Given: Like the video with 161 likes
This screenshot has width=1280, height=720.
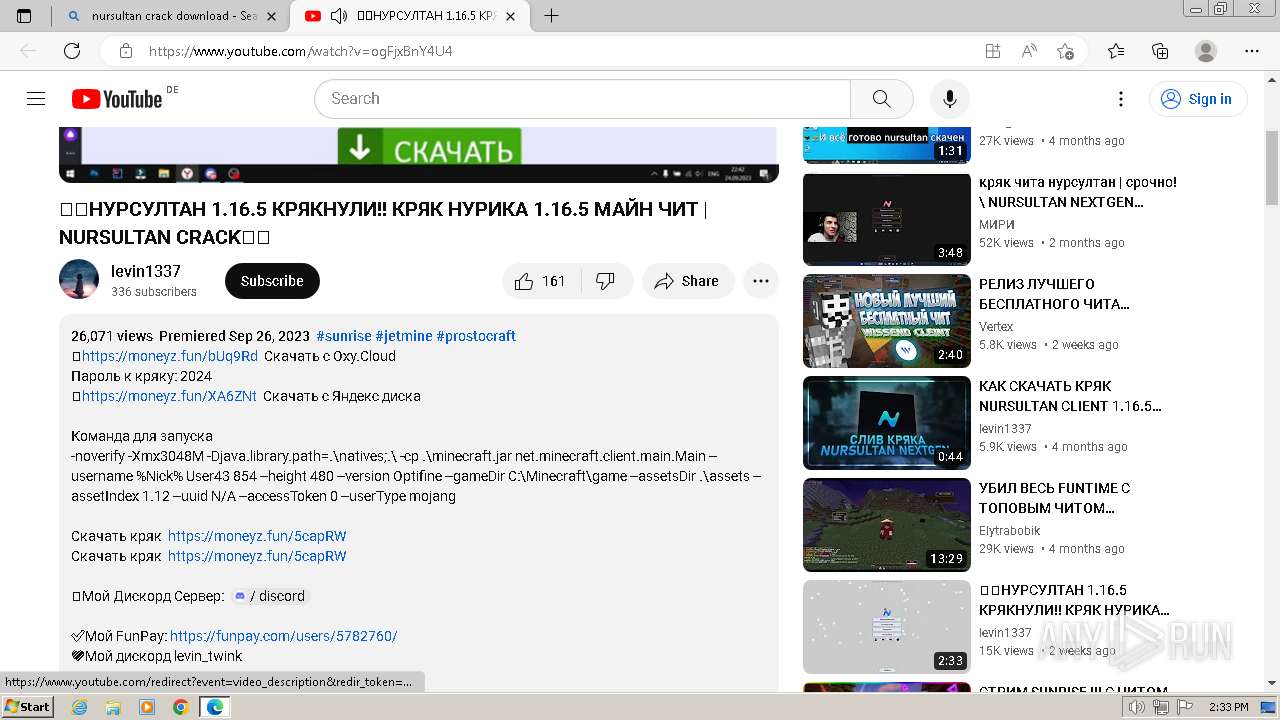Looking at the screenshot, I should pos(541,281).
